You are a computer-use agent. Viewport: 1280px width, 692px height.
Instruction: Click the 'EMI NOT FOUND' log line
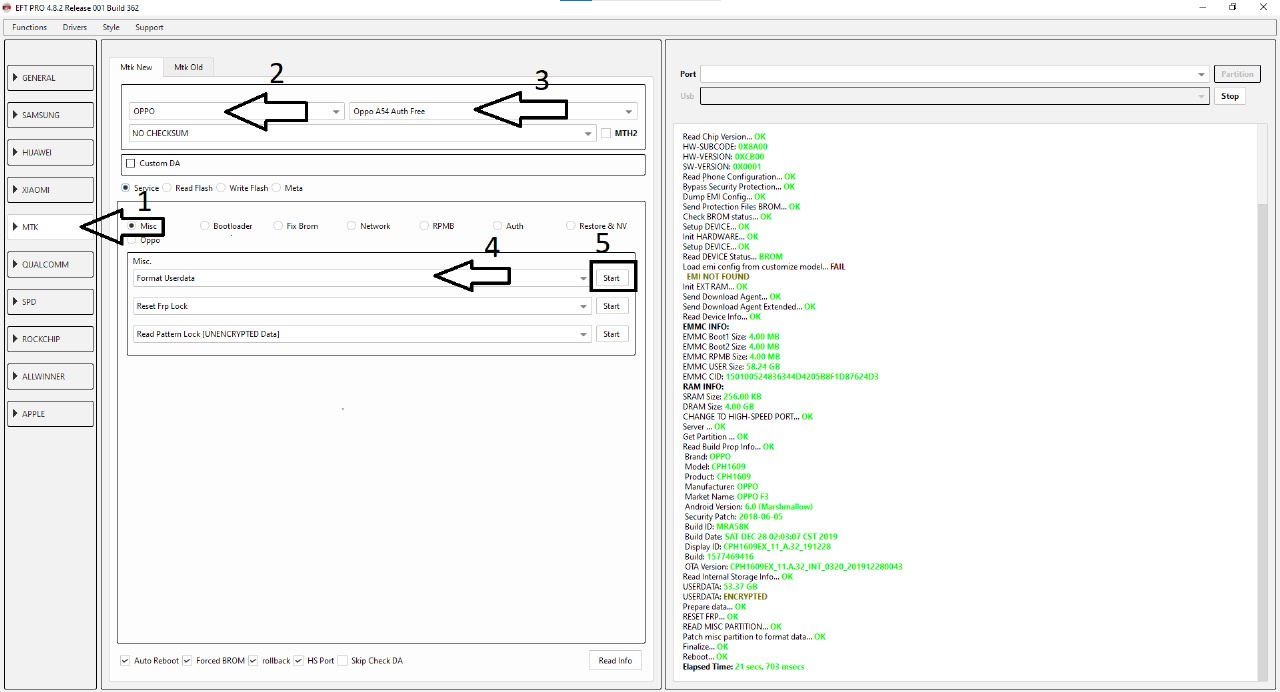pos(717,276)
